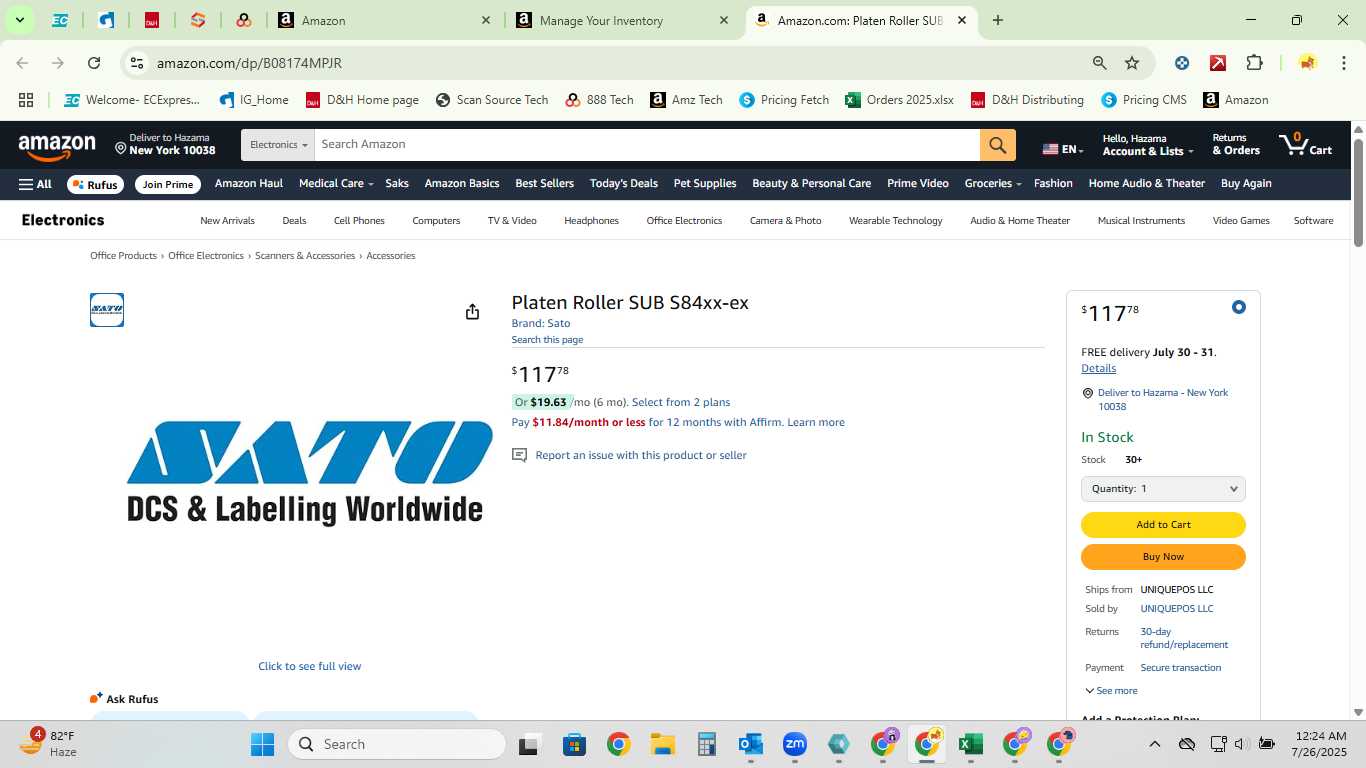
Task: Click the Amazon logo home link
Action: (57, 146)
